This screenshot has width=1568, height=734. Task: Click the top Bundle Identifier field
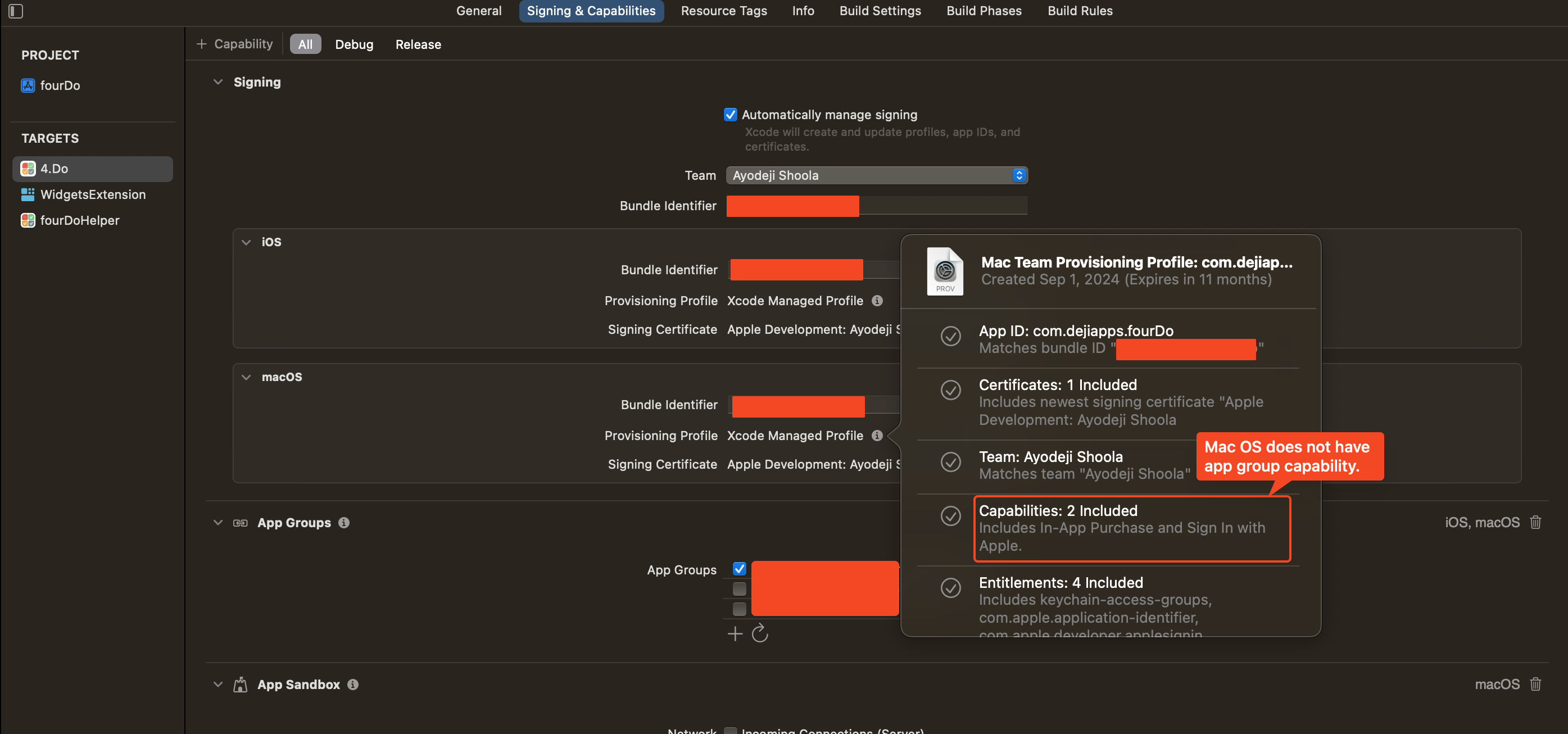click(x=877, y=206)
